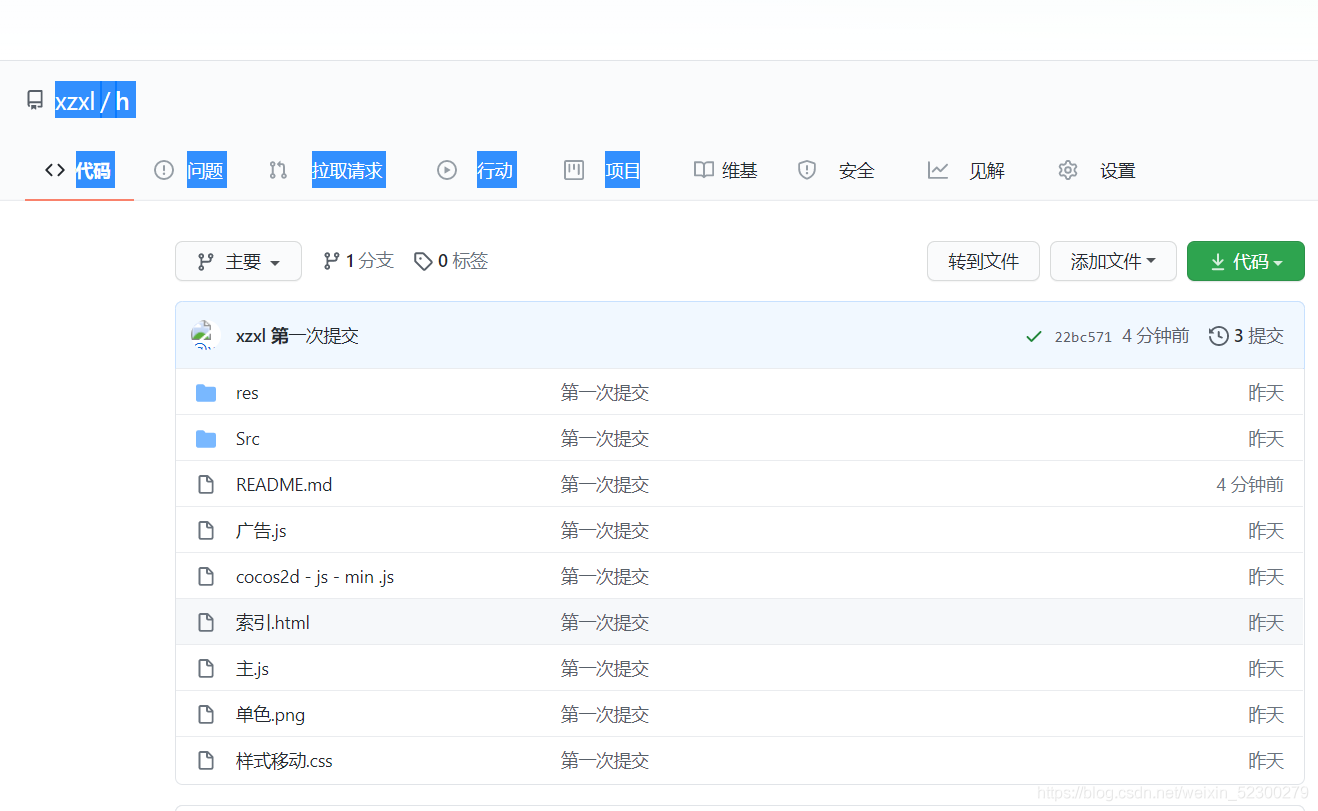
Task: Click the code brackets icon in 代码 tab
Action: coord(55,170)
